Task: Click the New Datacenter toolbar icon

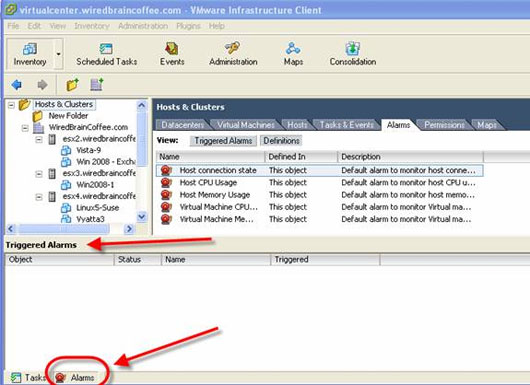Action: click(x=97, y=85)
